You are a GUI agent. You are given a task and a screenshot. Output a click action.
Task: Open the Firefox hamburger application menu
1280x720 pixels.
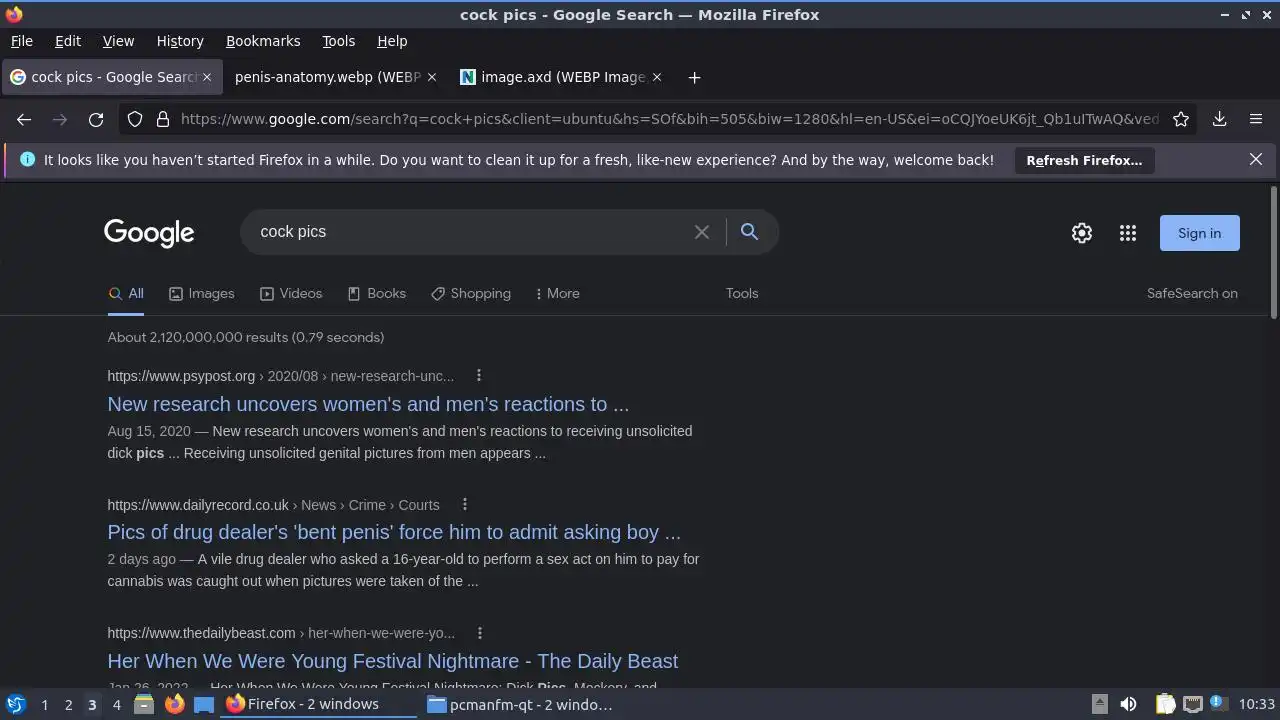click(x=1256, y=119)
